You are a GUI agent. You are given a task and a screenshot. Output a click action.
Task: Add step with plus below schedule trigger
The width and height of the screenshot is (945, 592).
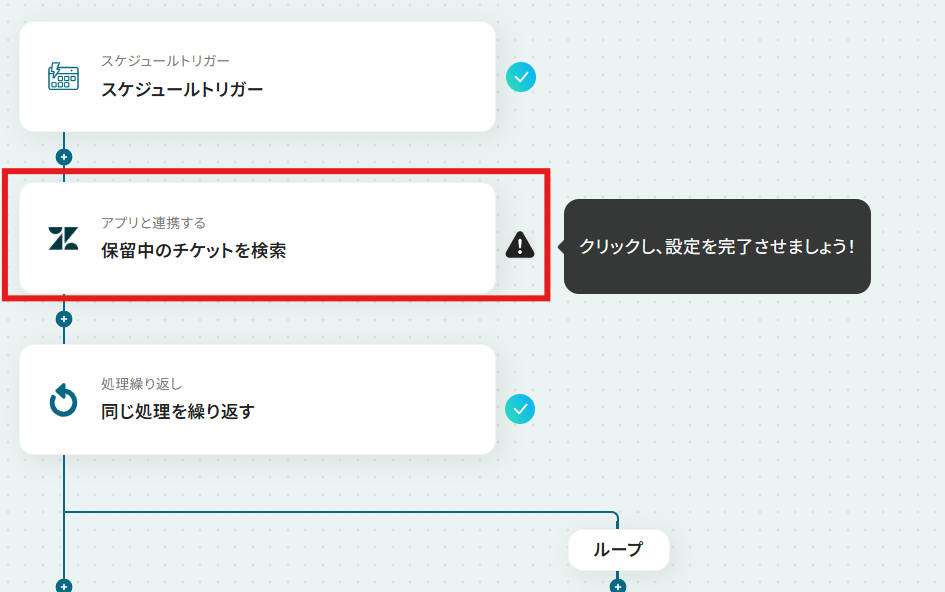pos(64,157)
